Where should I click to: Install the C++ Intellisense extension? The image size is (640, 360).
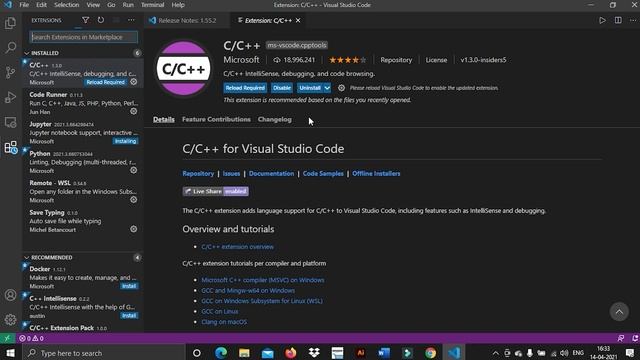(129, 316)
